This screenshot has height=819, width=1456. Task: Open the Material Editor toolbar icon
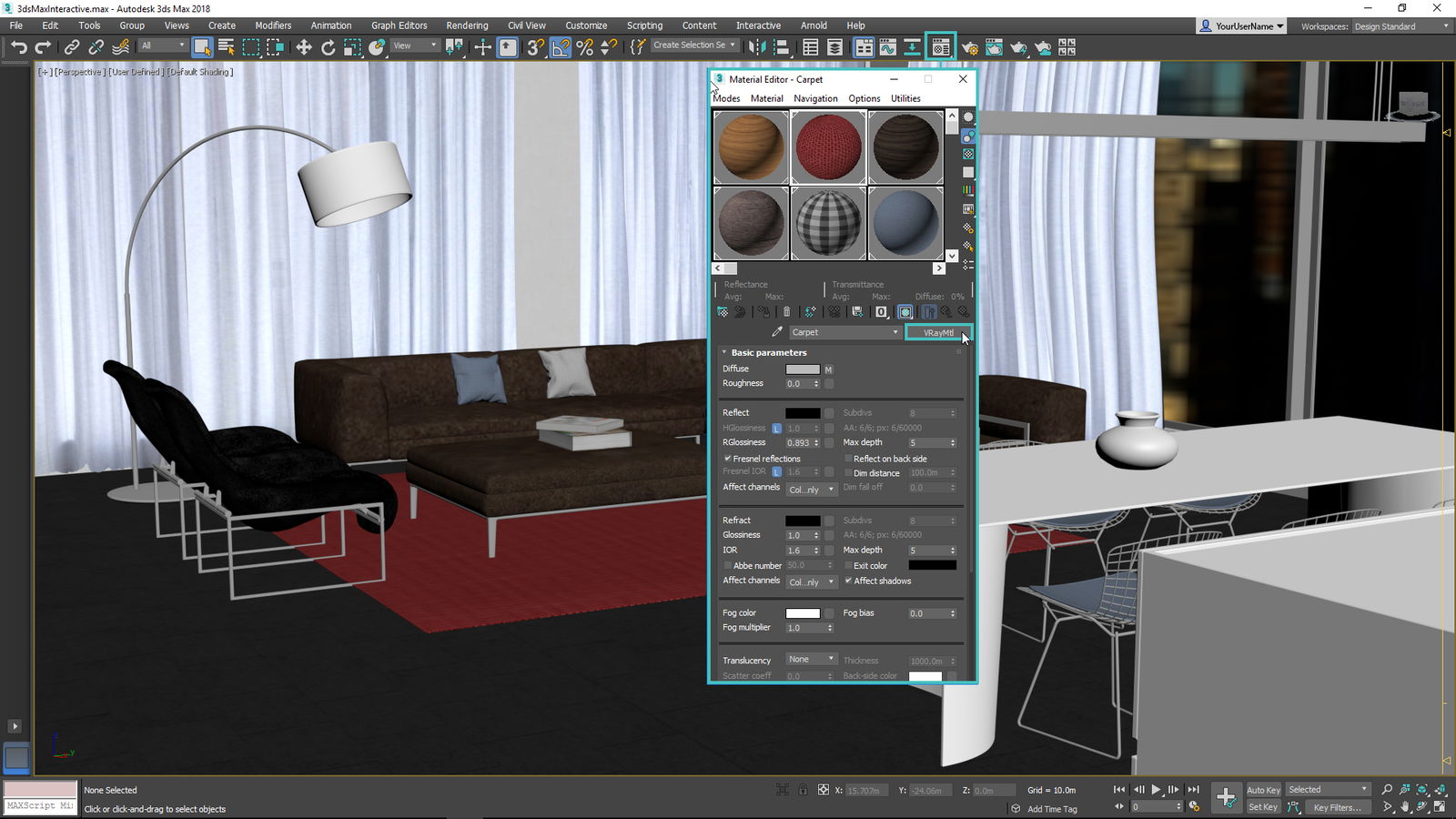pyautogui.click(x=940, y=47)
